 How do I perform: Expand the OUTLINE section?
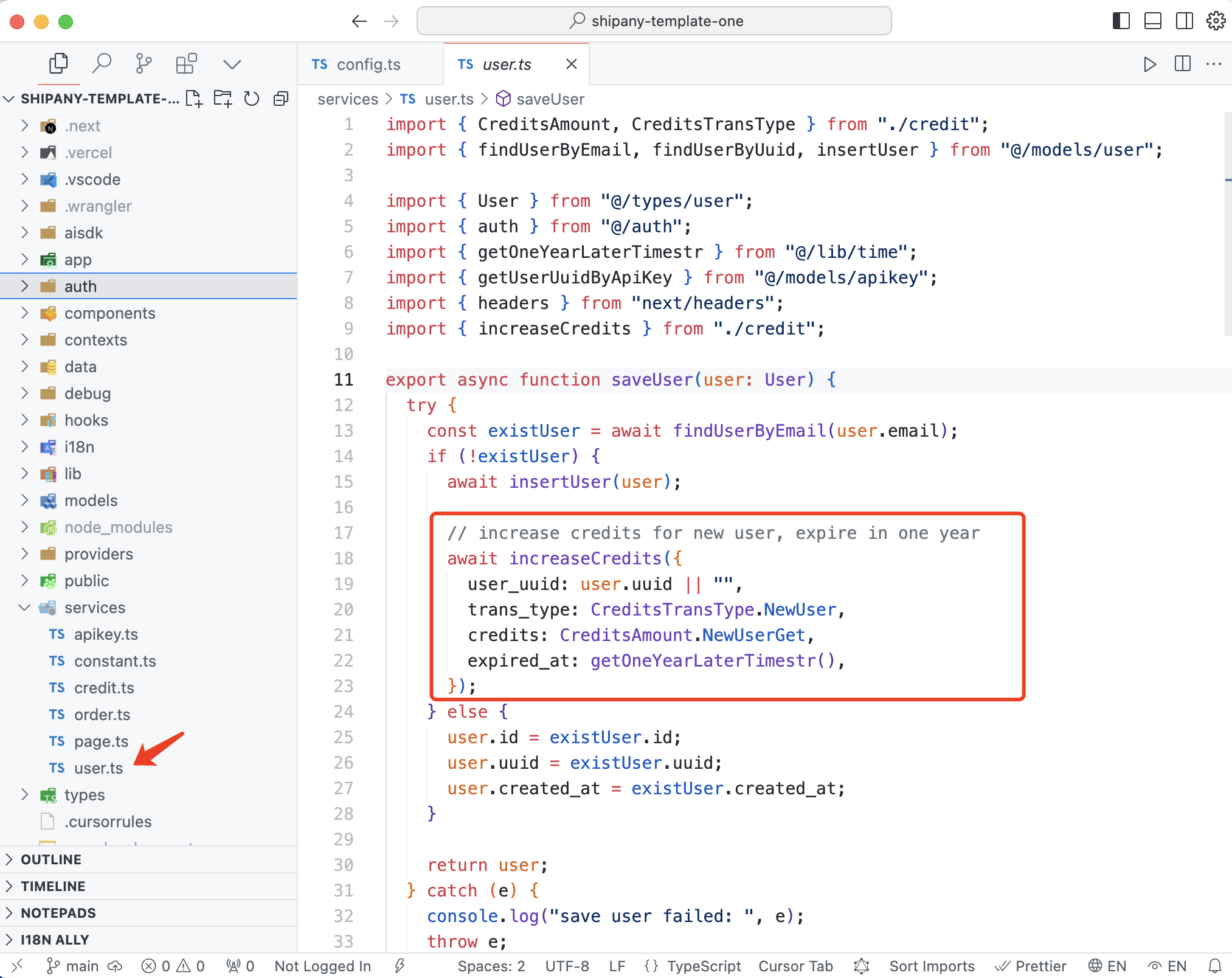point(51,859)
